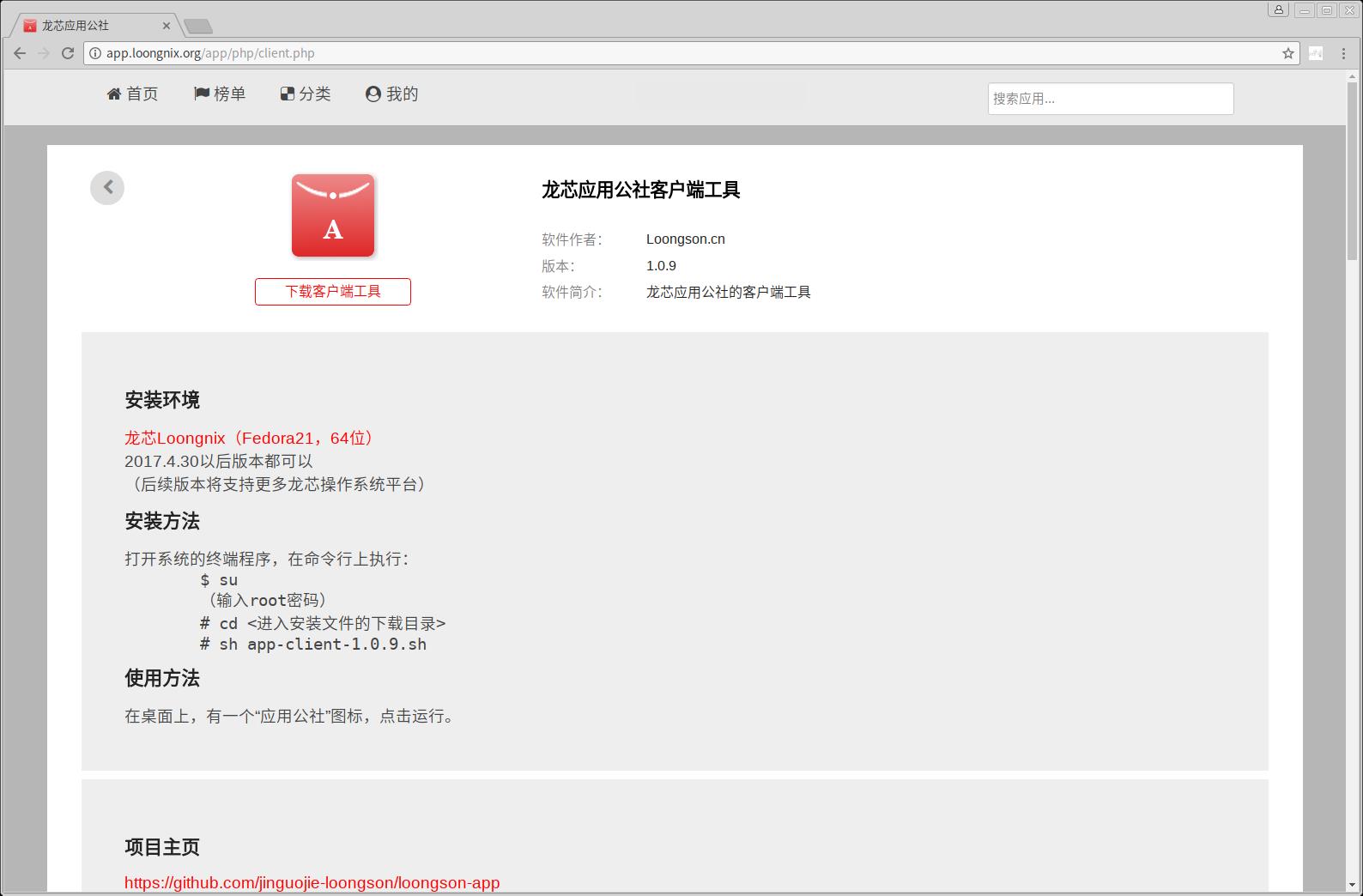Click the $ su command line
Image resolution: width=1363 pixels, height=896 pixels.
click(219, 580)
